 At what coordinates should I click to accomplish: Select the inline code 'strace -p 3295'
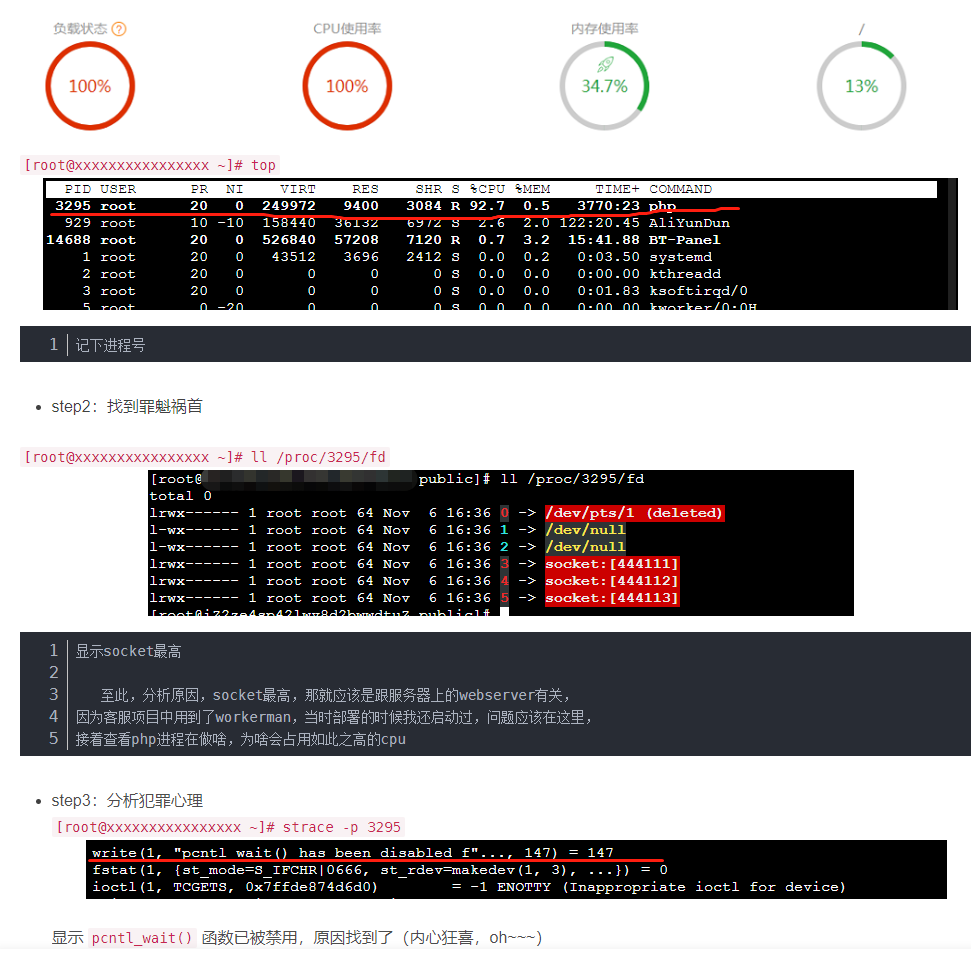pos(229,827)
